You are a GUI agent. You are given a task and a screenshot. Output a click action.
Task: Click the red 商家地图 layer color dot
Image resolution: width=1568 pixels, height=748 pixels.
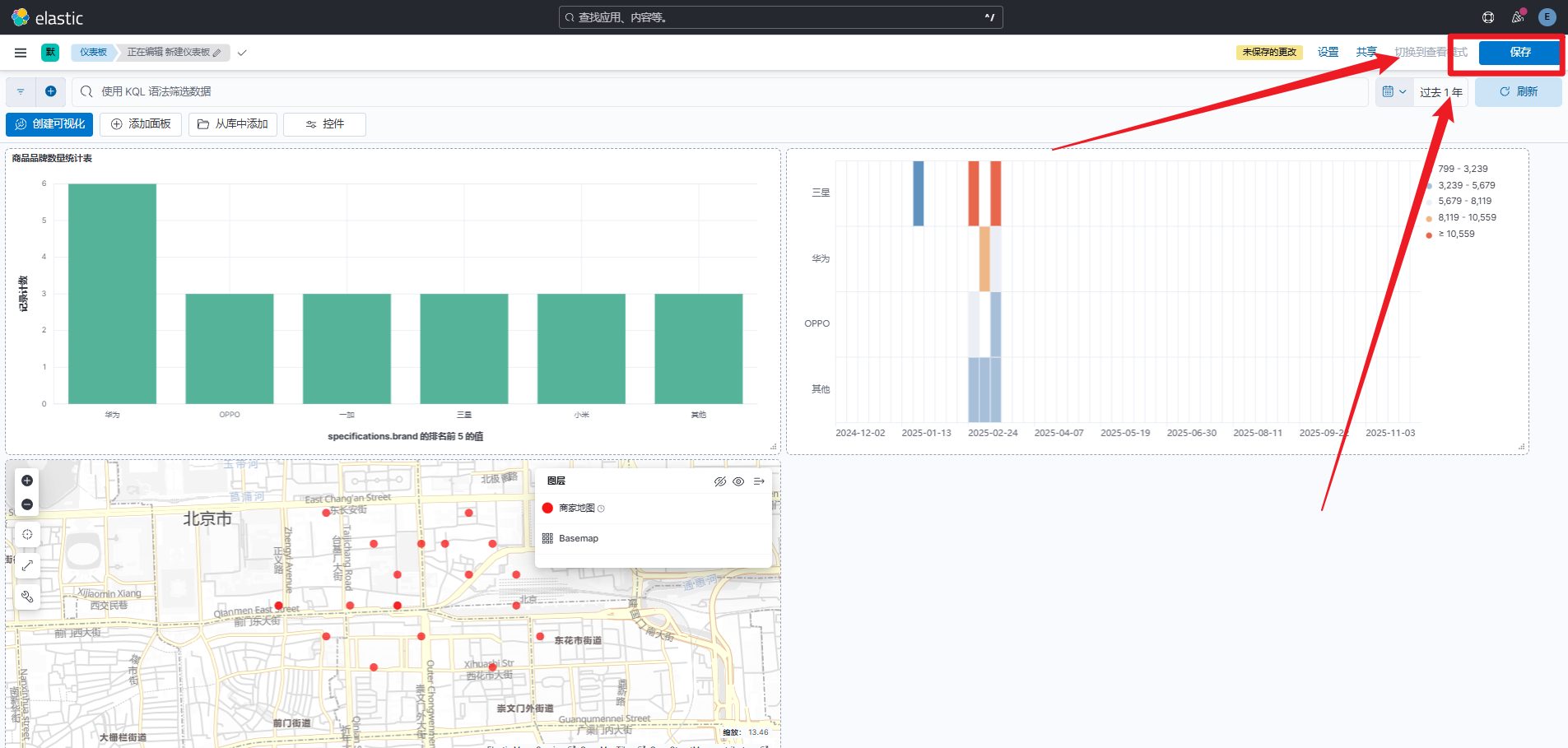[x=547, y=508]
